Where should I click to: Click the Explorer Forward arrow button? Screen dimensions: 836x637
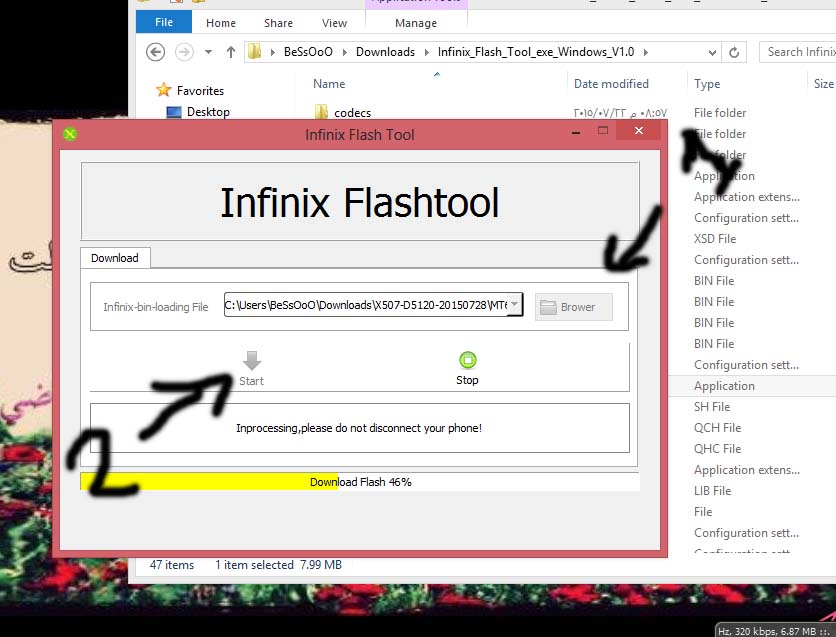(x=184, y=52)
